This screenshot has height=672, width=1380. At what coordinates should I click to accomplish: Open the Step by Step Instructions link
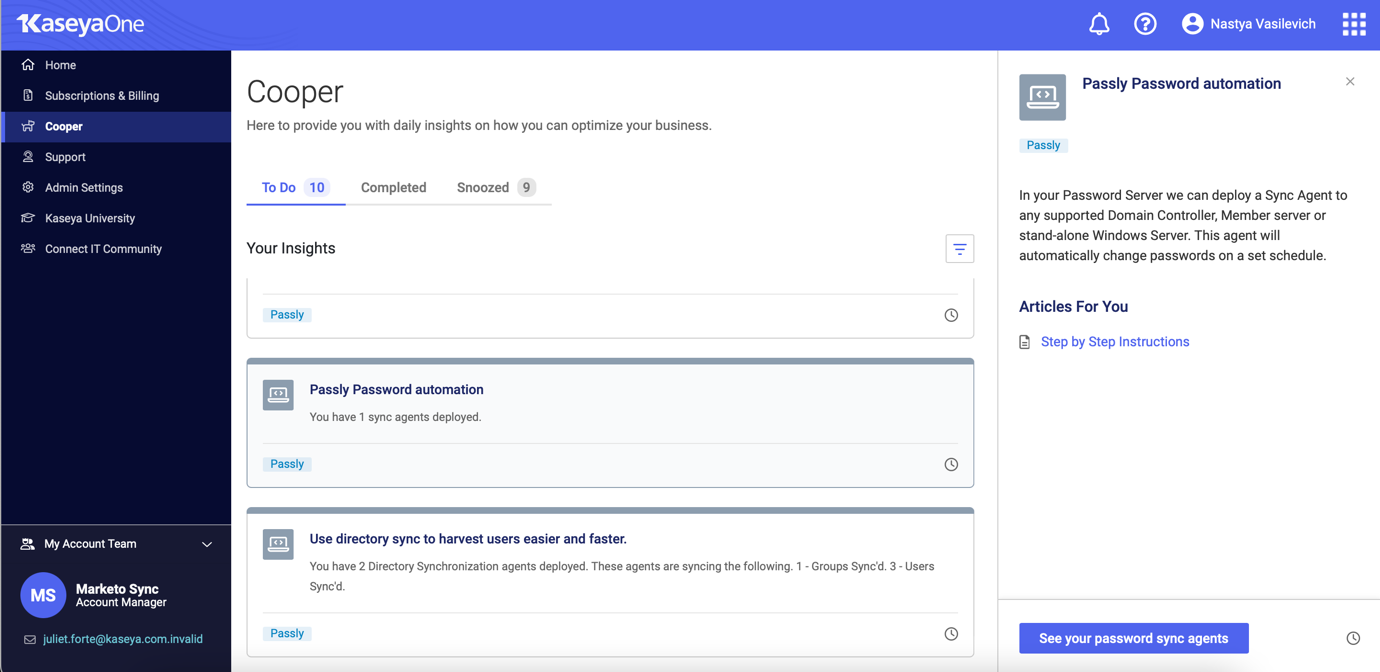point(1114,342)
